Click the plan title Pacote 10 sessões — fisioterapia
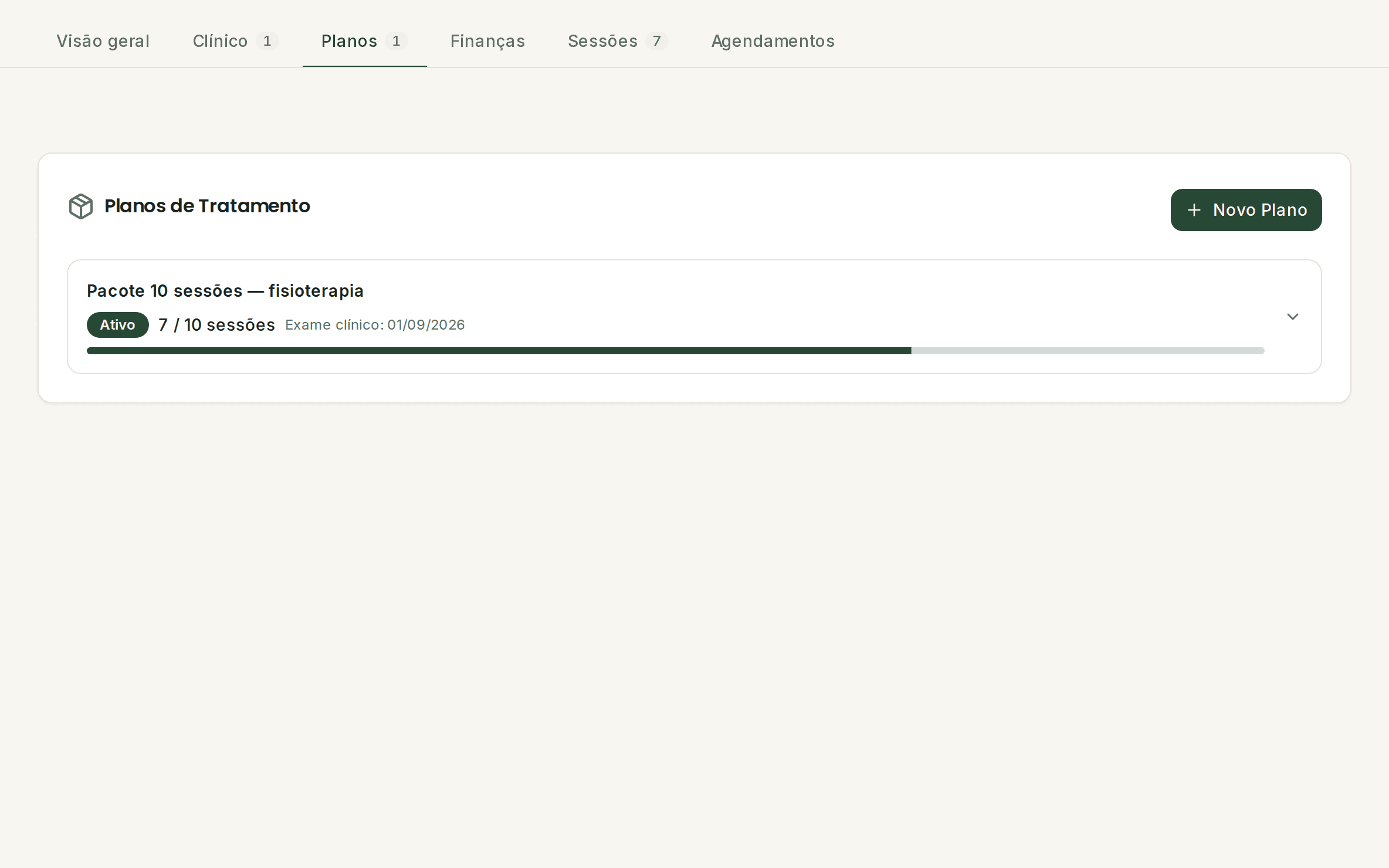The height and width of the screenshot is (868, 1389). (x=225, y=291)
